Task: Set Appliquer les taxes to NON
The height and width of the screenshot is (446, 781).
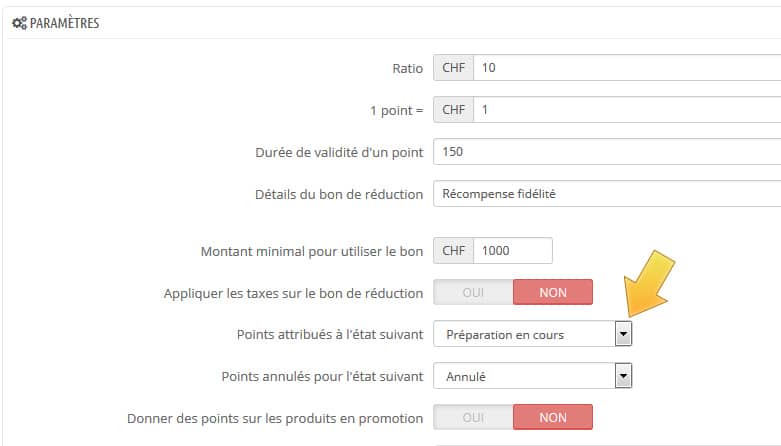Action: (553, 293)
